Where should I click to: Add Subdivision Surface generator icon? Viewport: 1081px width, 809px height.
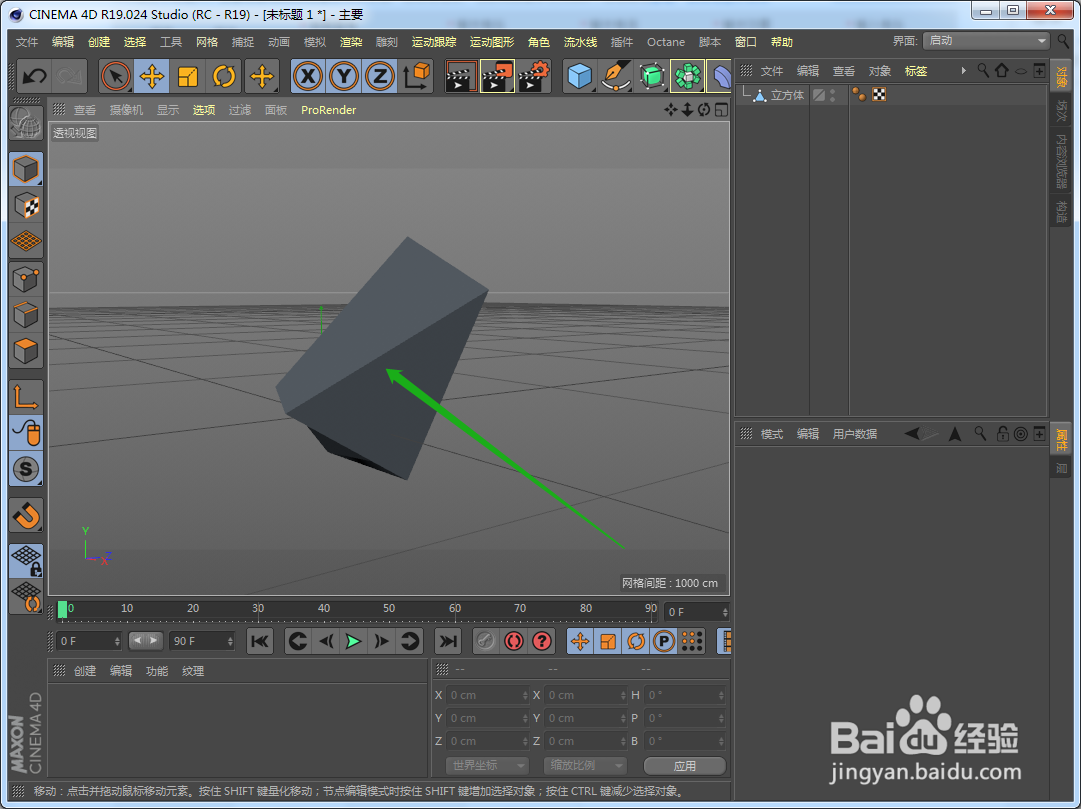(x=651, y=76)
